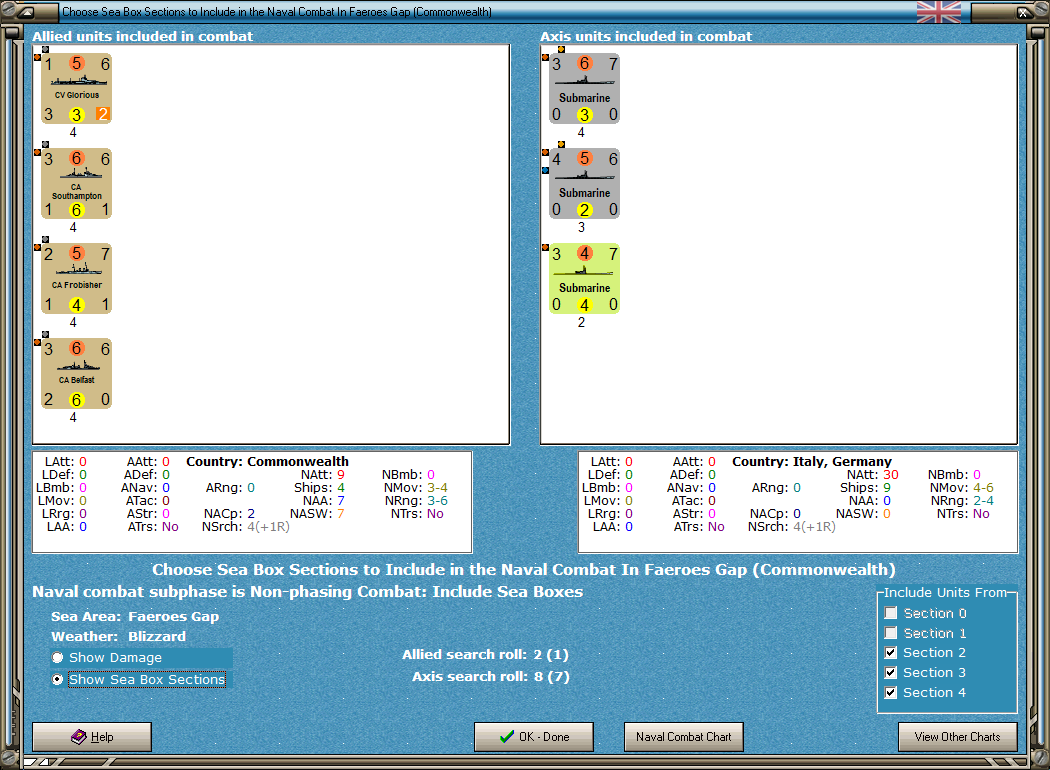Click the Axis Ships: 9 value
The image size is (1050, 770).
(x=887, y=487)
